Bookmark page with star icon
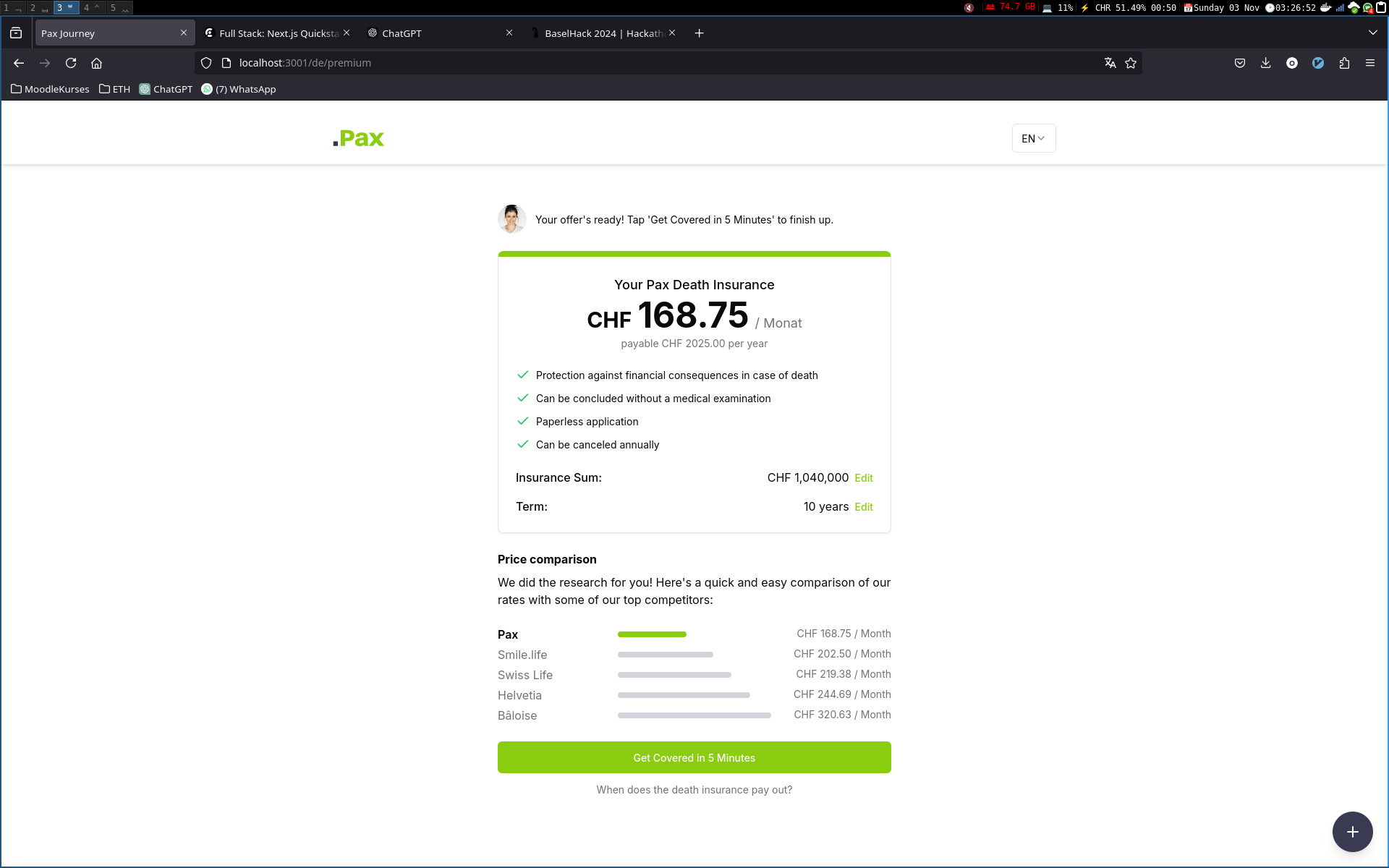The image size is (1389, 868). click(1131, 63)
